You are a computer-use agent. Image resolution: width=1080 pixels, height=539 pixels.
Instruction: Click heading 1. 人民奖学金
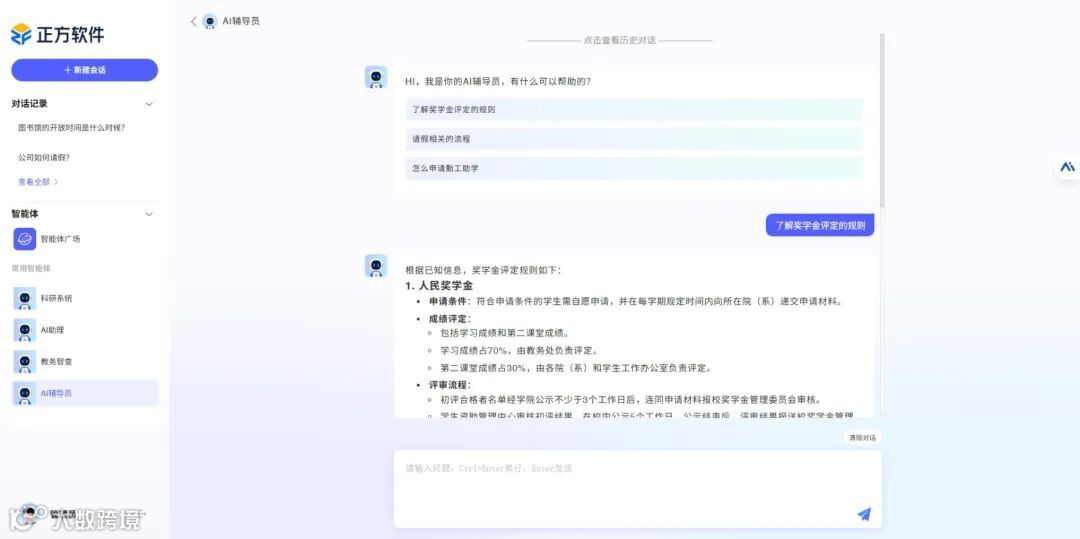tap(439, 286)
